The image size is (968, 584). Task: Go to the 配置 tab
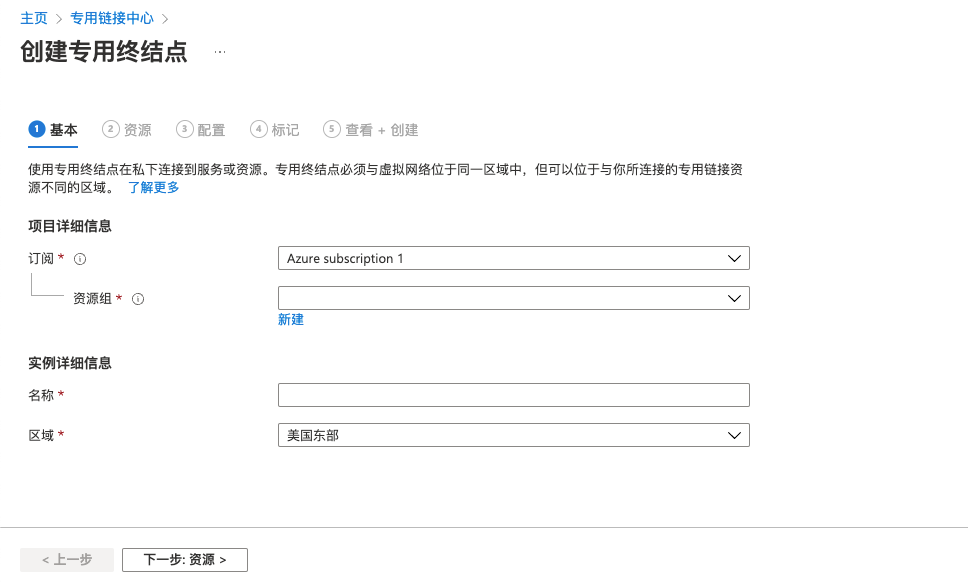(211, 130)
